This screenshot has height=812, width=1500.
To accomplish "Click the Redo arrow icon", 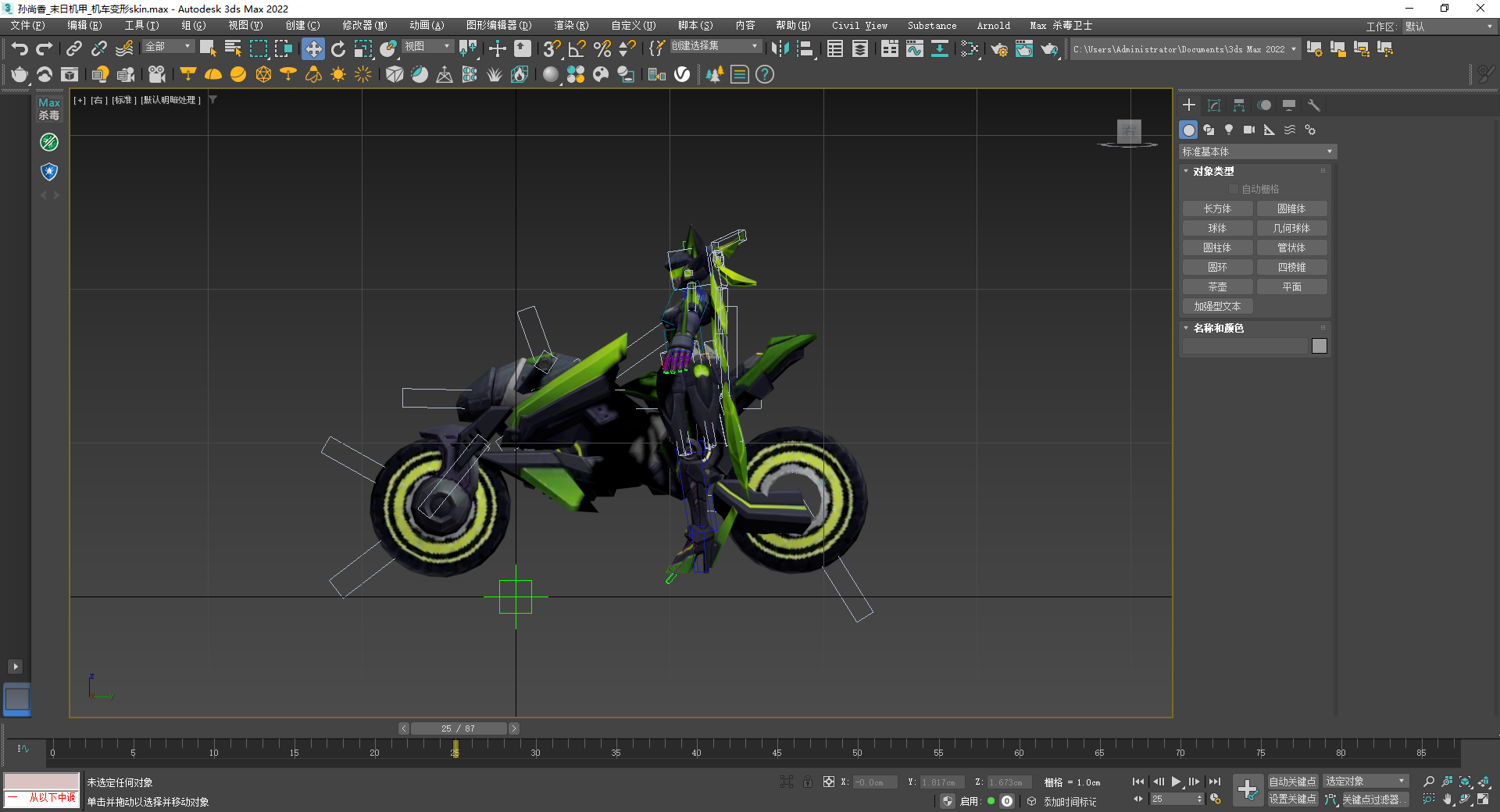I will [45, 49].
